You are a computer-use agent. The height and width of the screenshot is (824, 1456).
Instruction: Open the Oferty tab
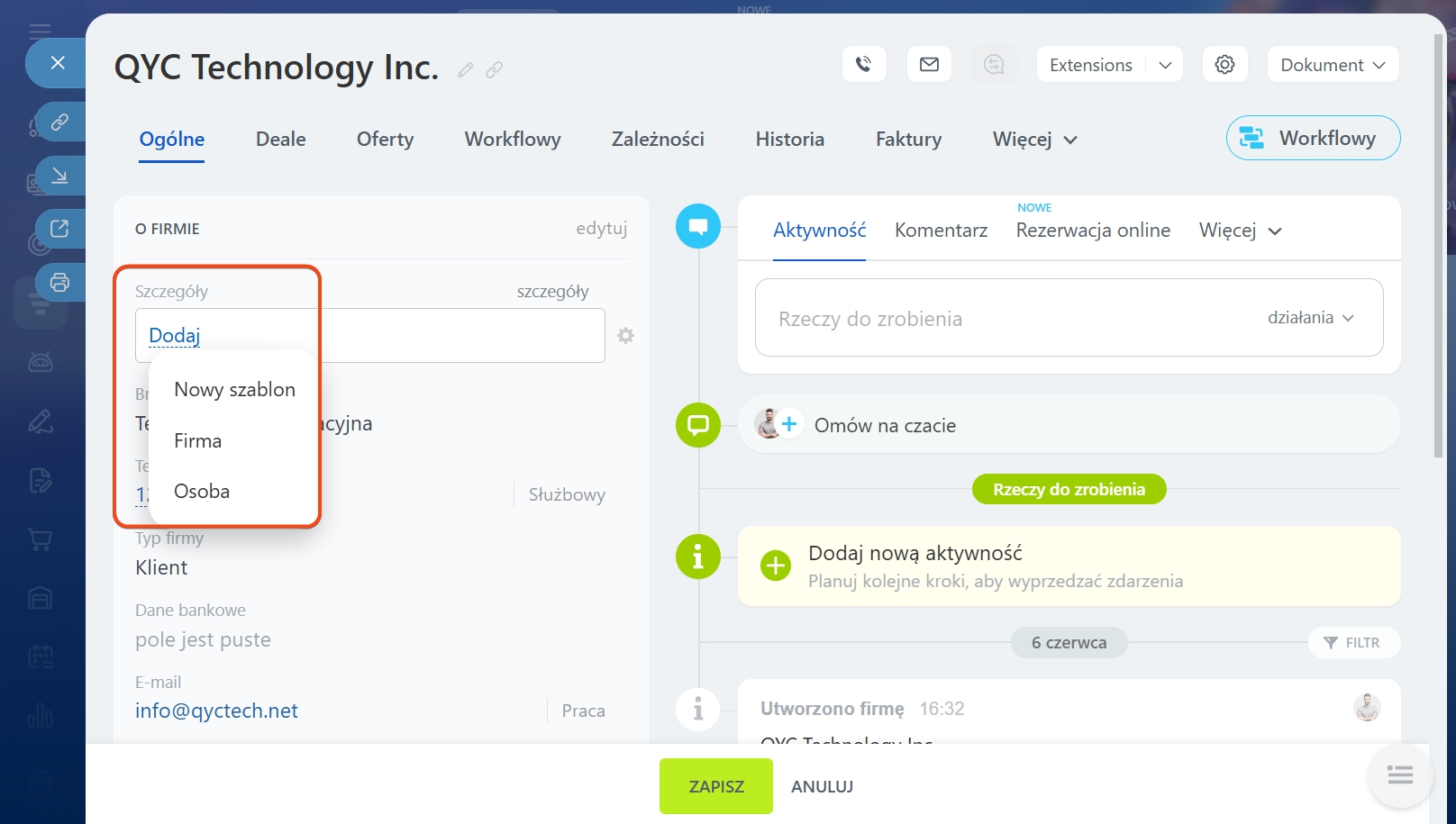(x=386, y=140)
